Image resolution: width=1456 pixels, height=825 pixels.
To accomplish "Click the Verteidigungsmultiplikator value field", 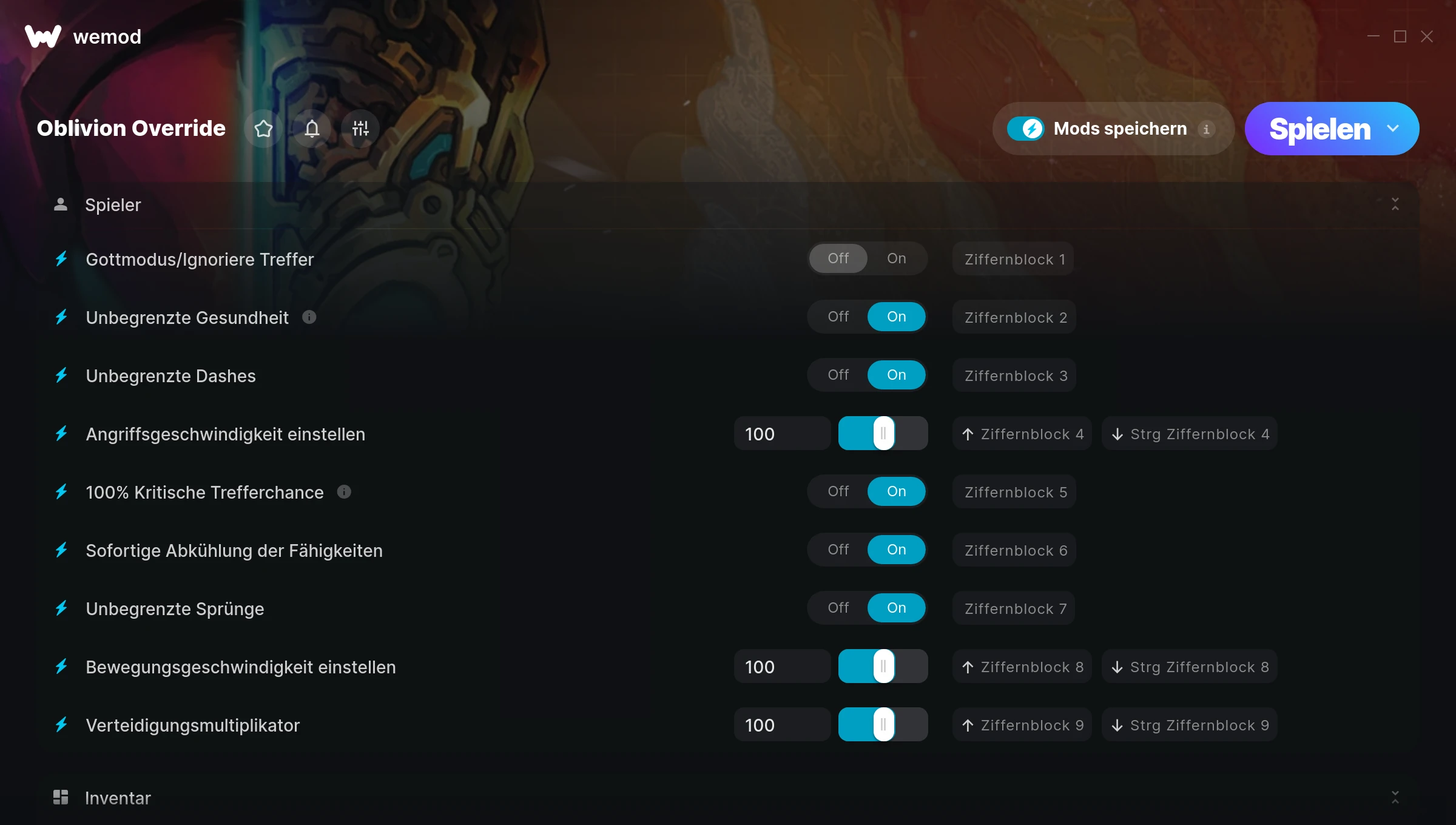I will 782,725.
